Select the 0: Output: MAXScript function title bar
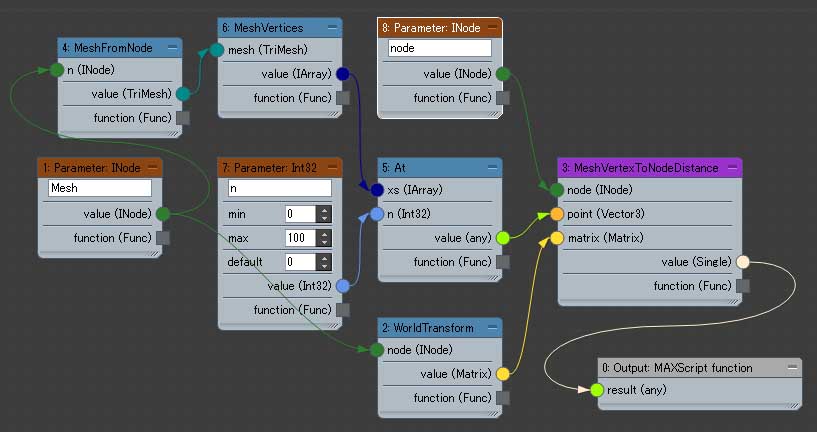The width and height of the screenshot is (817, 432). tap(700, 368)
